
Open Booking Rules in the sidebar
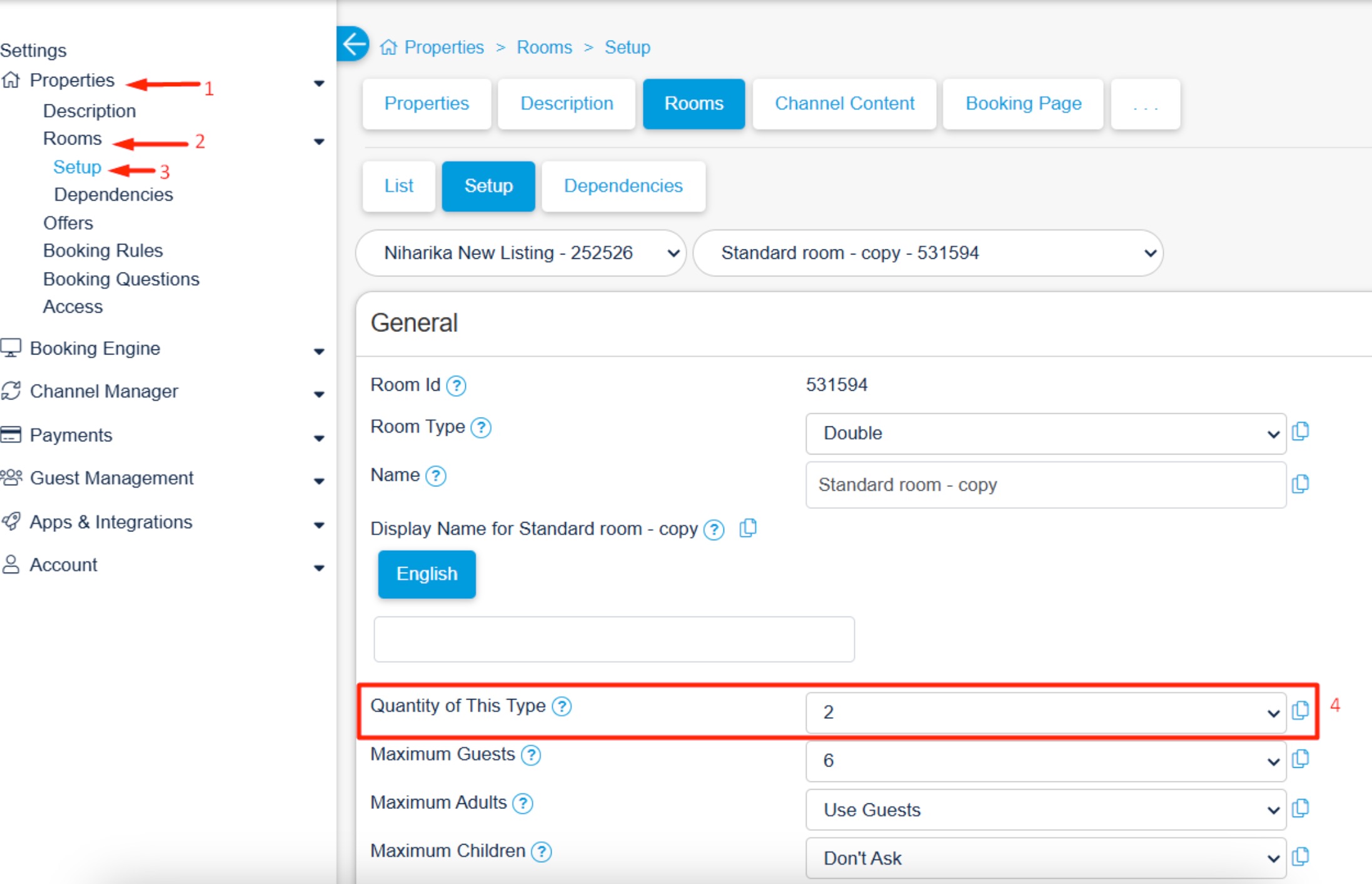(x=103, y=251)
